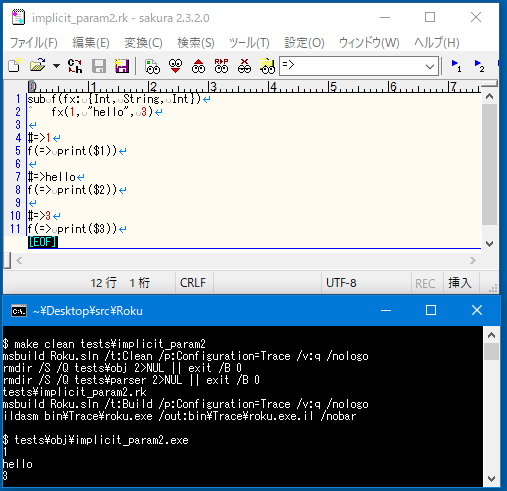
Task: Expand the open-file recent list arrow
Action: coord(56,66)
